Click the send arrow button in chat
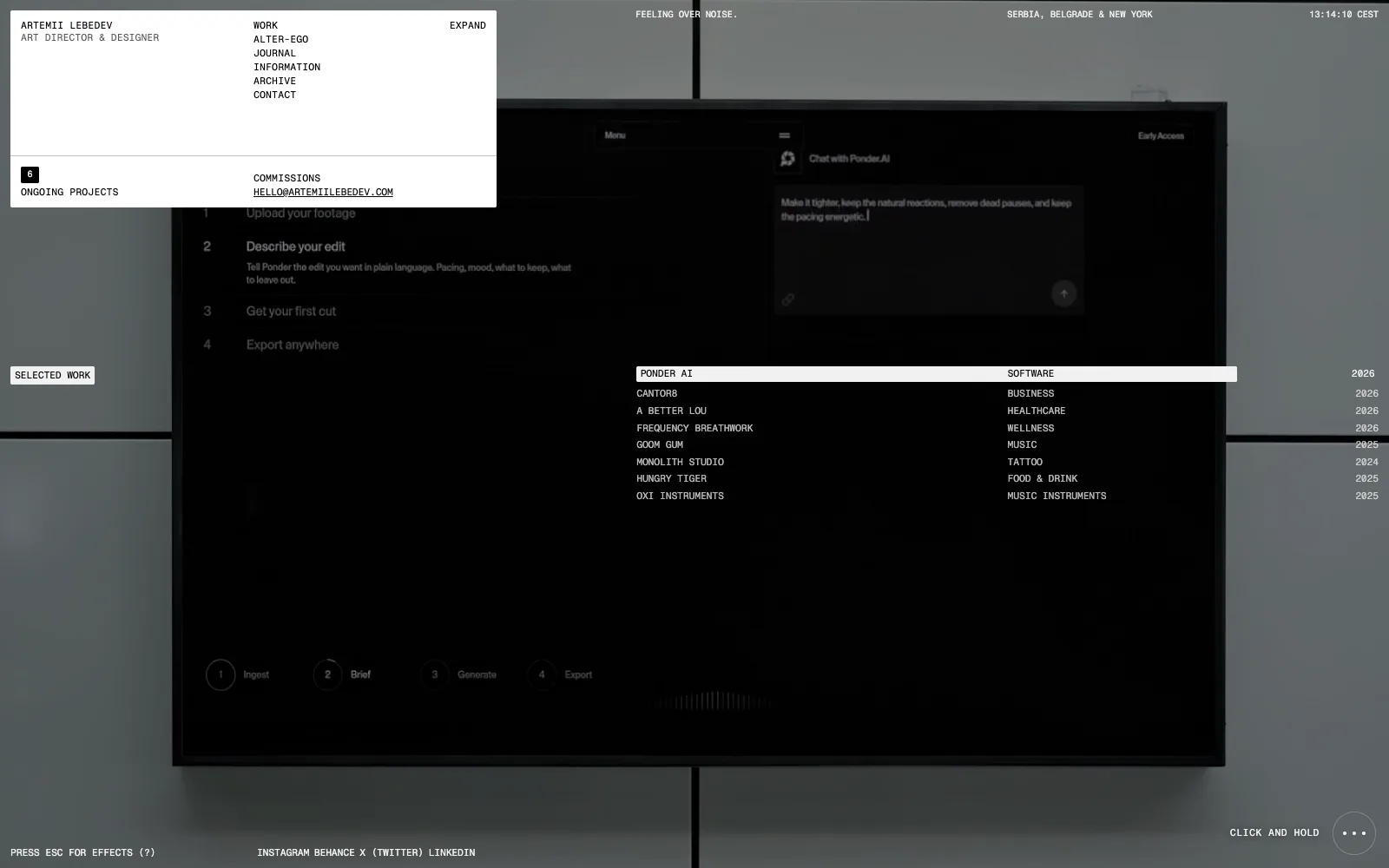The height and width of the screenshot is (868, 1389). point(1063,293)
